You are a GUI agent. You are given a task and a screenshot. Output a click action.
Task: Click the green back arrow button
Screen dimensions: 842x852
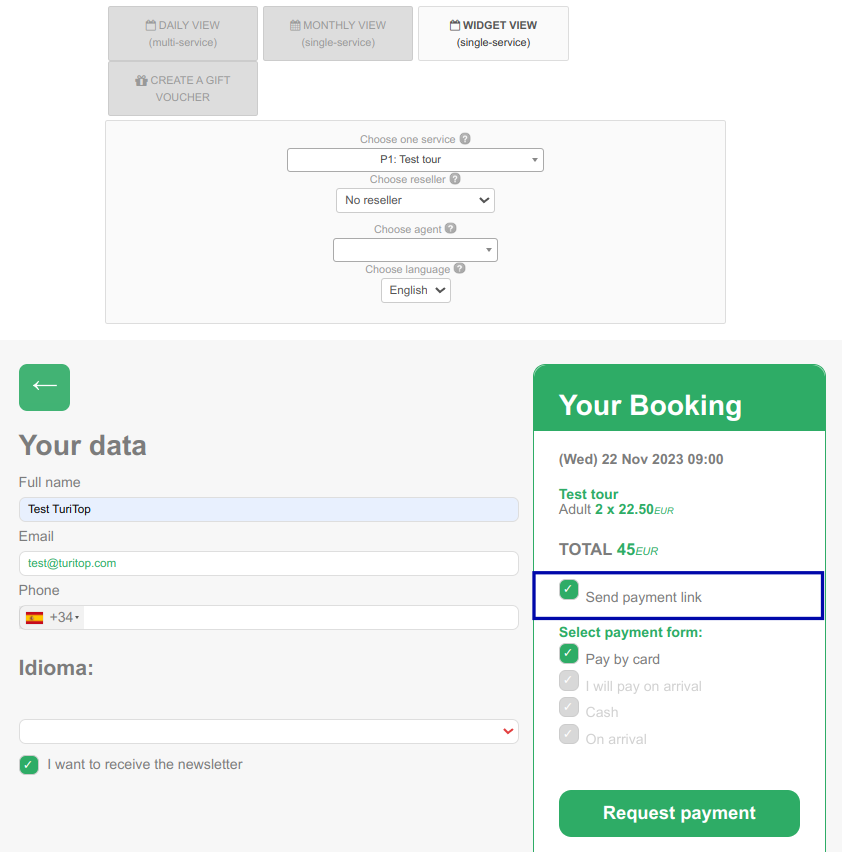[x=45, y=387]
